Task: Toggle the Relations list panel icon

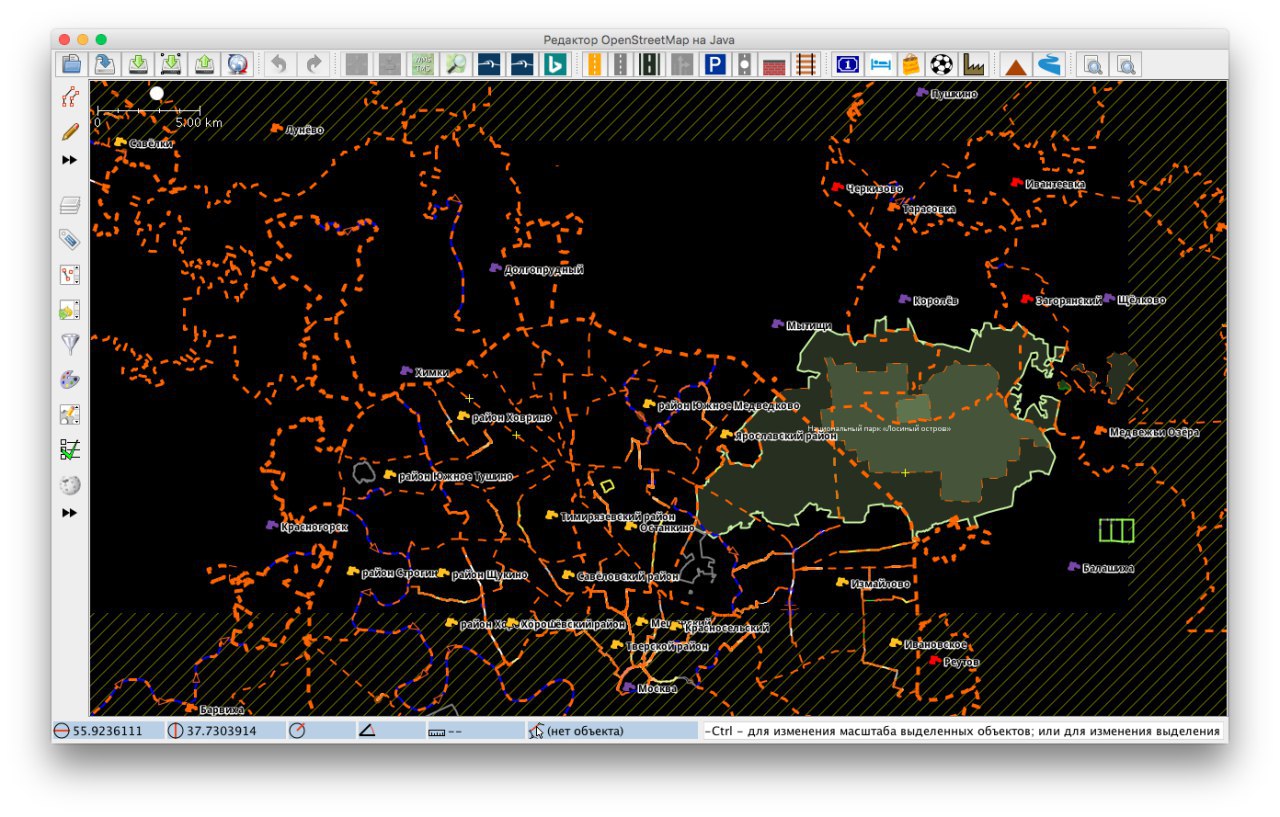Action: coord(70,275)
